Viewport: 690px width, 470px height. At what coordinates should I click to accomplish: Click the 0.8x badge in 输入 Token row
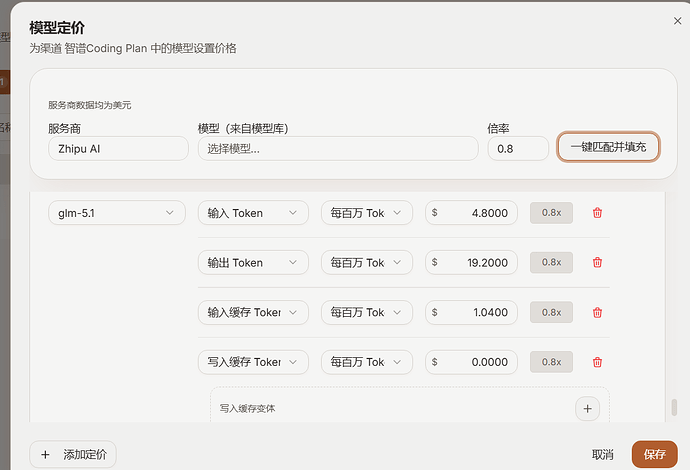551,213
